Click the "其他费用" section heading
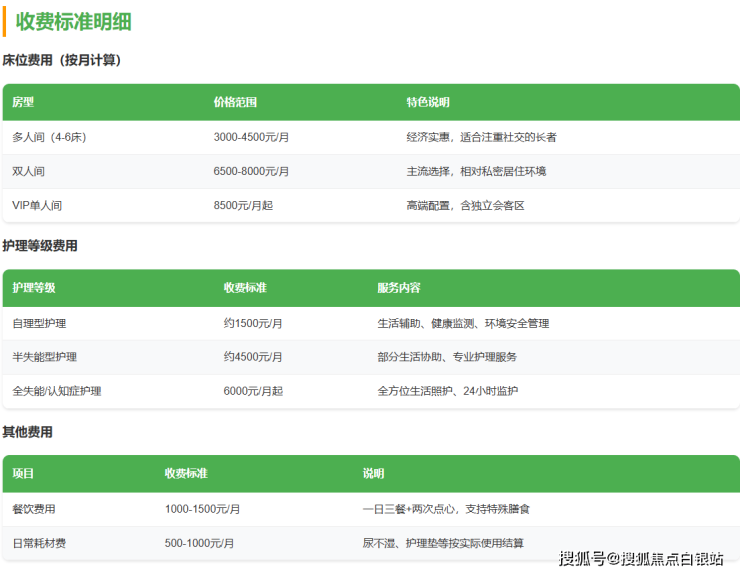The width and height of the screenshot is (740, 575). [27, 432]
